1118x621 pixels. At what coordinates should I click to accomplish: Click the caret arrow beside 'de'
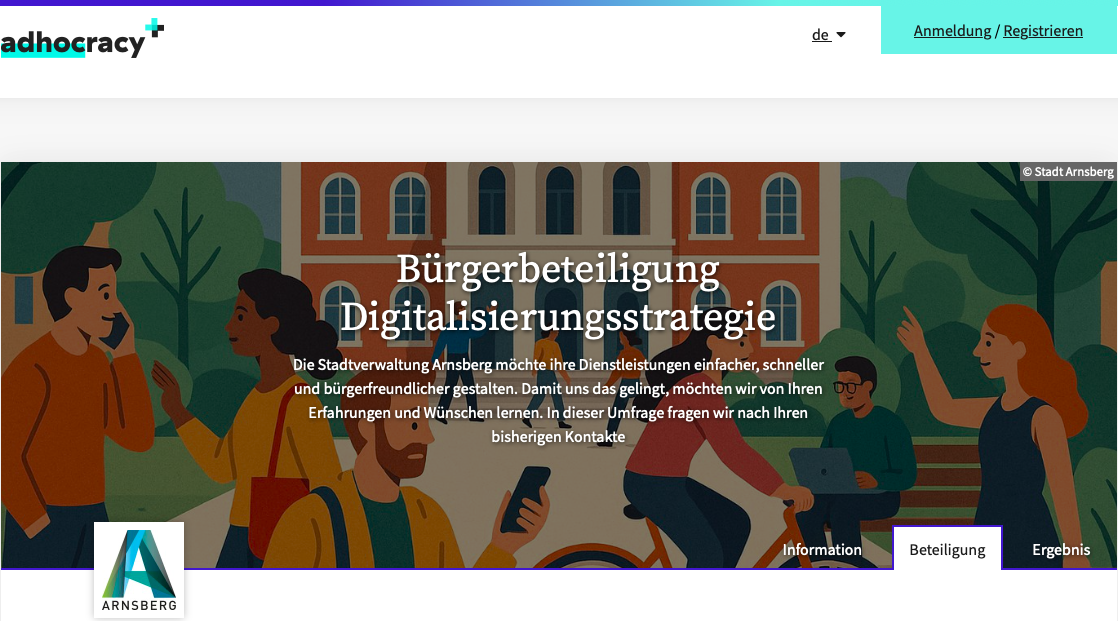(841, 35)
